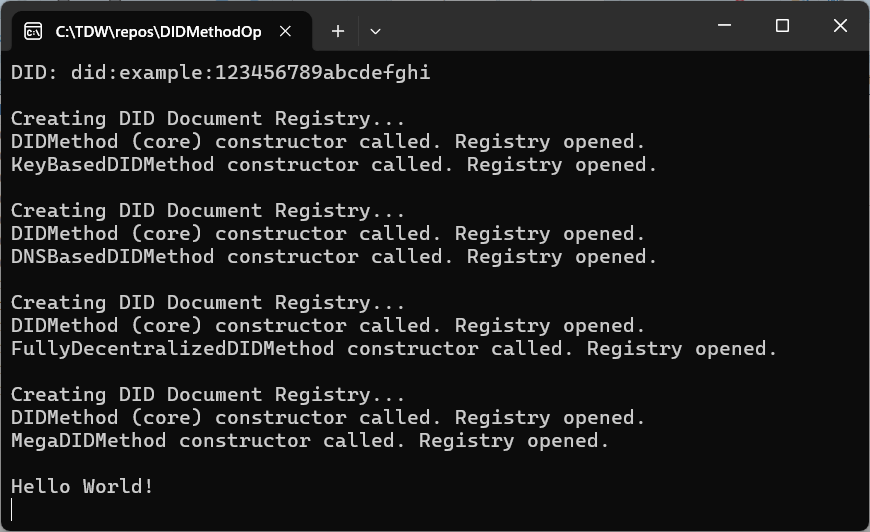The height and width of the screenshot is (532, 870).
Task: Expand the new tab profile dropdown chevron
Action: [x=375, y=31]
